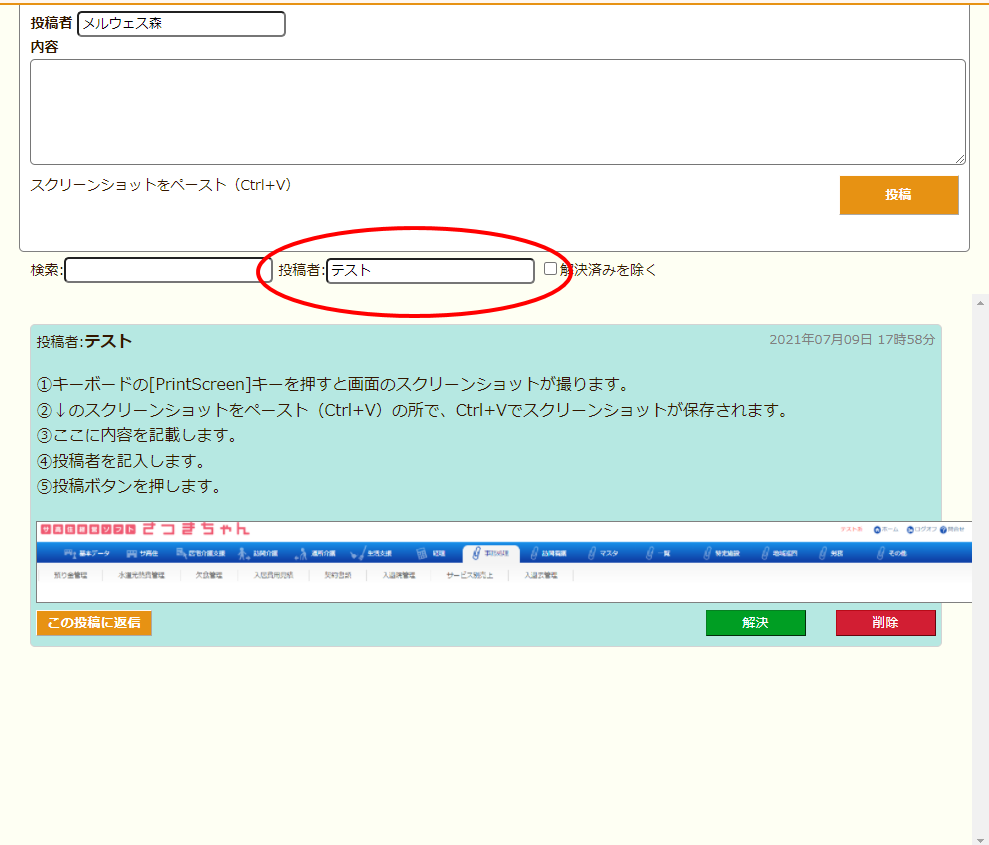989x845 pixels.
Task: Click the 経理 calculator icon in the blue bar
Action: click(x=422, y=552)
